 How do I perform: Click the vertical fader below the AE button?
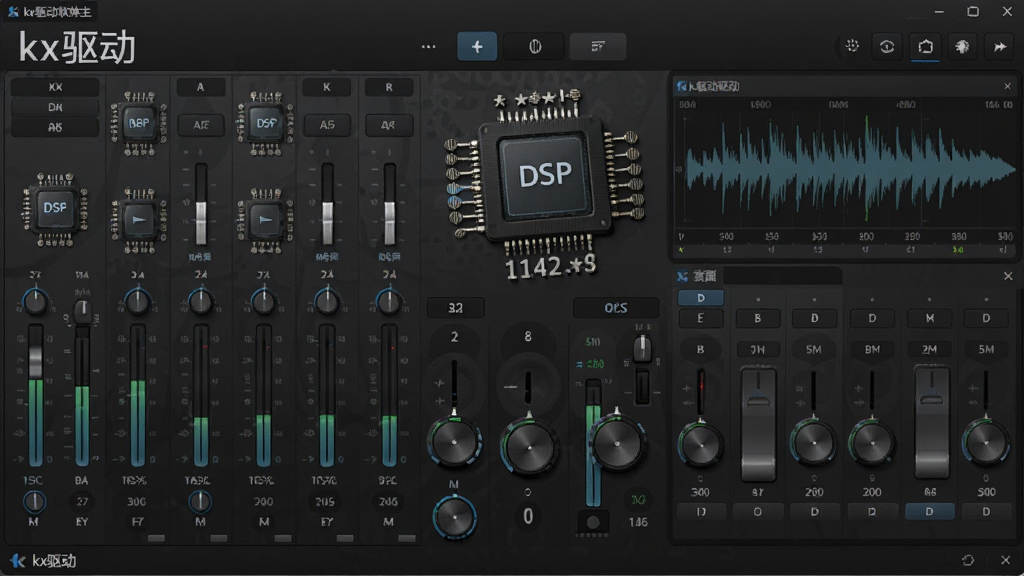pyautogui.click(x=200, y=204)
